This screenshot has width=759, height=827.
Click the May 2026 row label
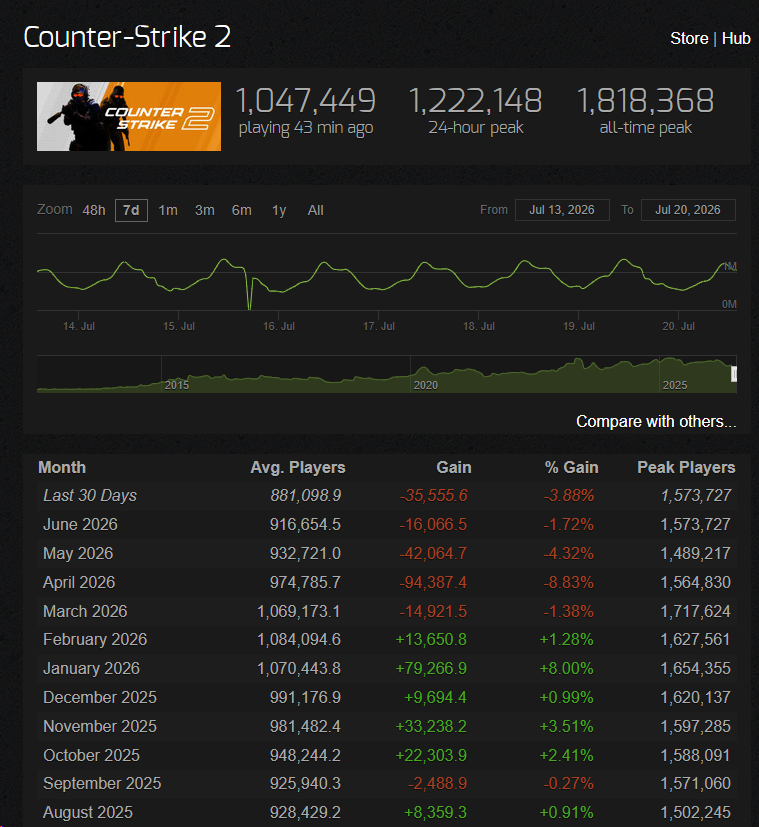coord(78,553)
